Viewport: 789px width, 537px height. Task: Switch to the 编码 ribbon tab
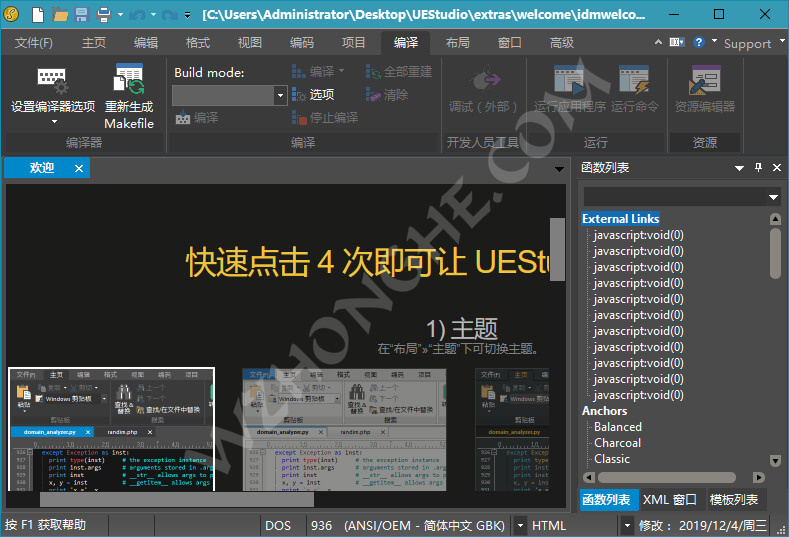pos(302,43)
